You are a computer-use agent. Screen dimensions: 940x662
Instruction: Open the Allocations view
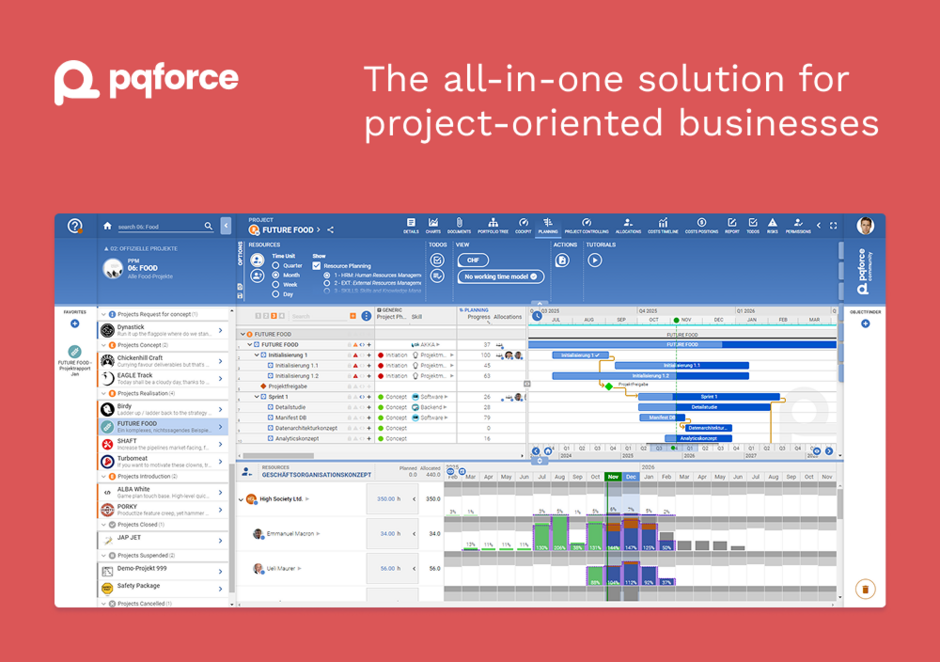point(628,224)
